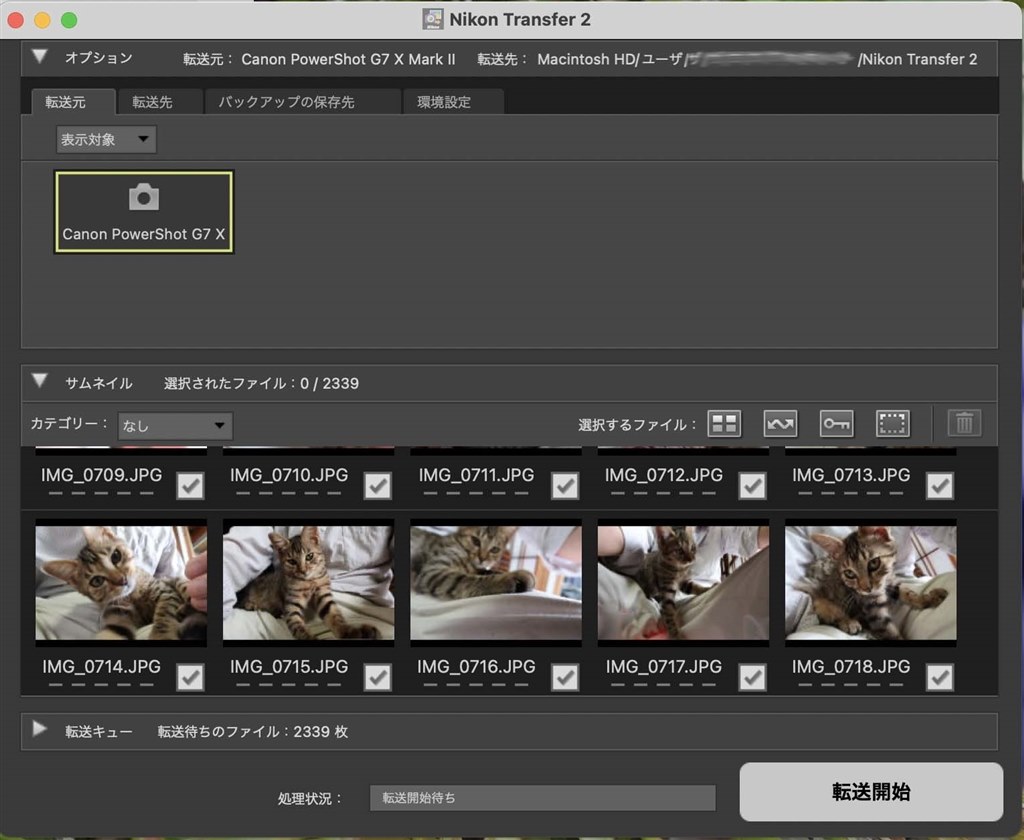Collapse the オプション section triangle
1024x840 pixels.
[39, 57]
